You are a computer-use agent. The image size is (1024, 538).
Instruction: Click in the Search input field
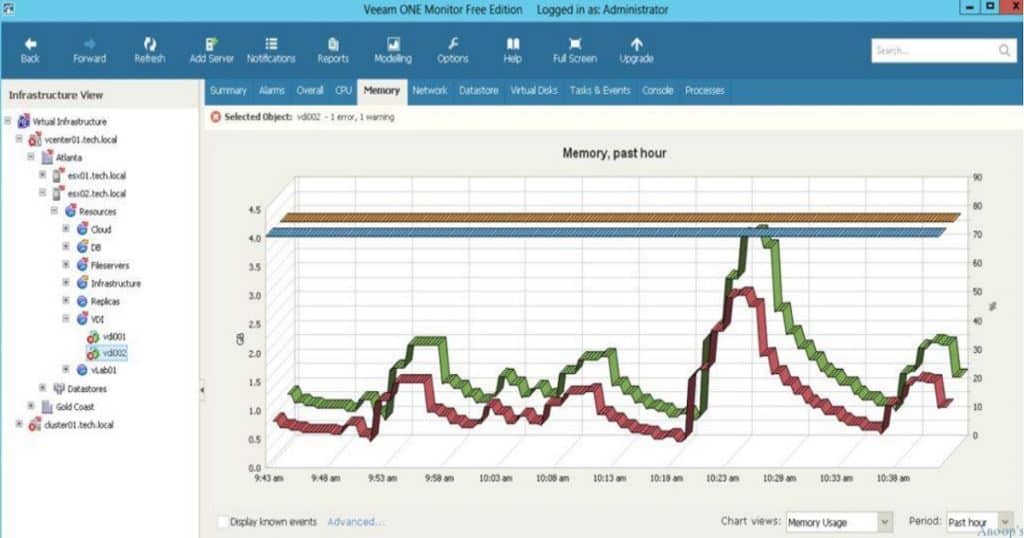click(934, 50)
